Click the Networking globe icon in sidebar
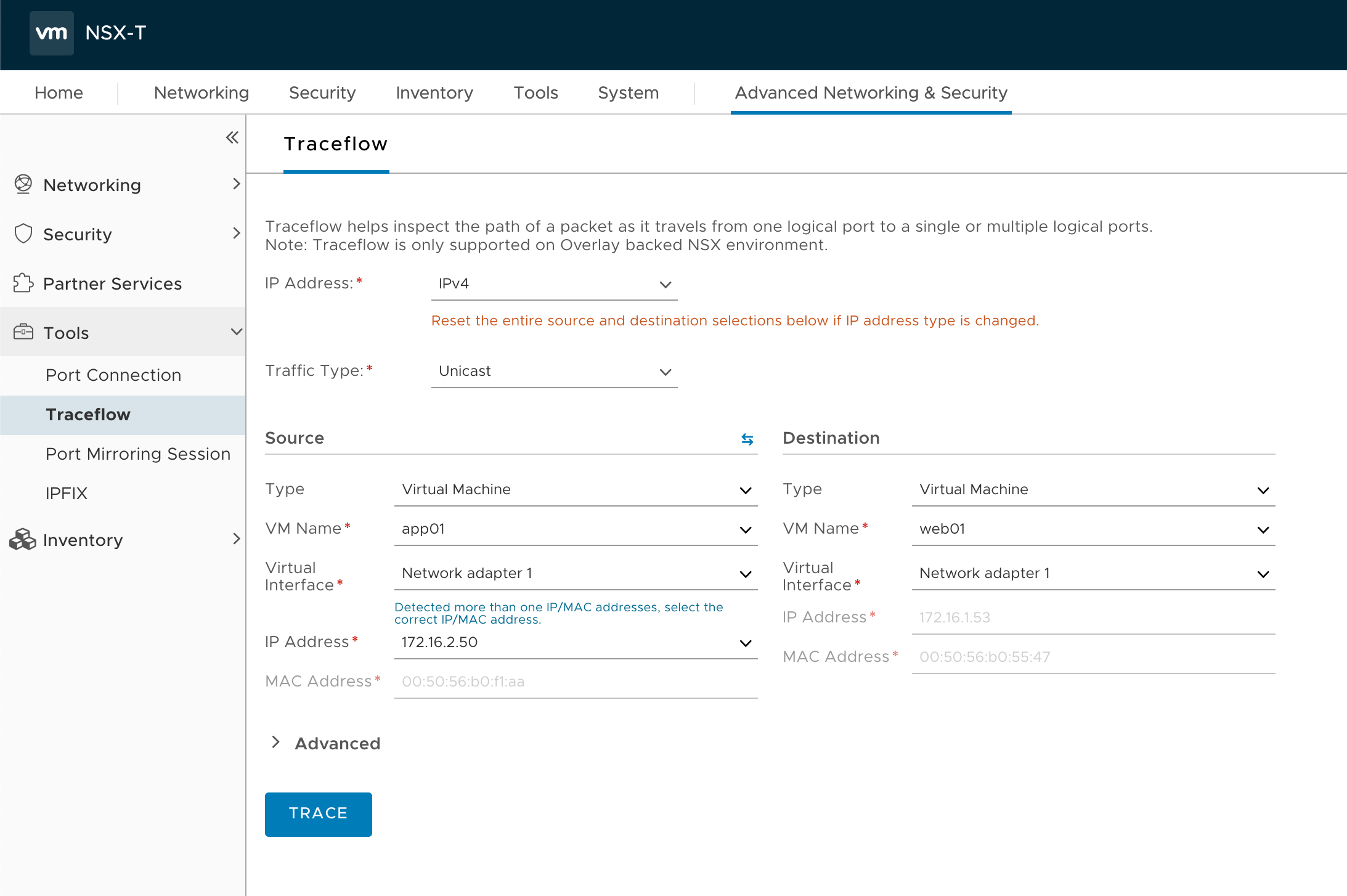 (23, 184)
